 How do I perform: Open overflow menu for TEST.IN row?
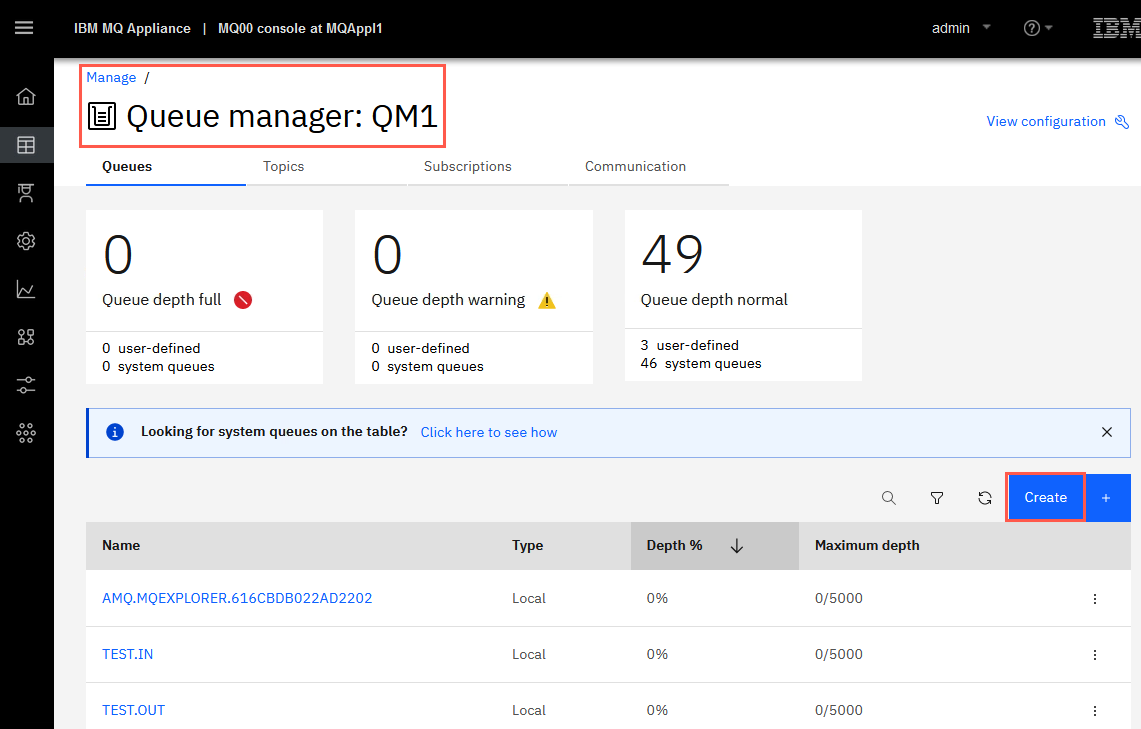[x=1094, y=655]
